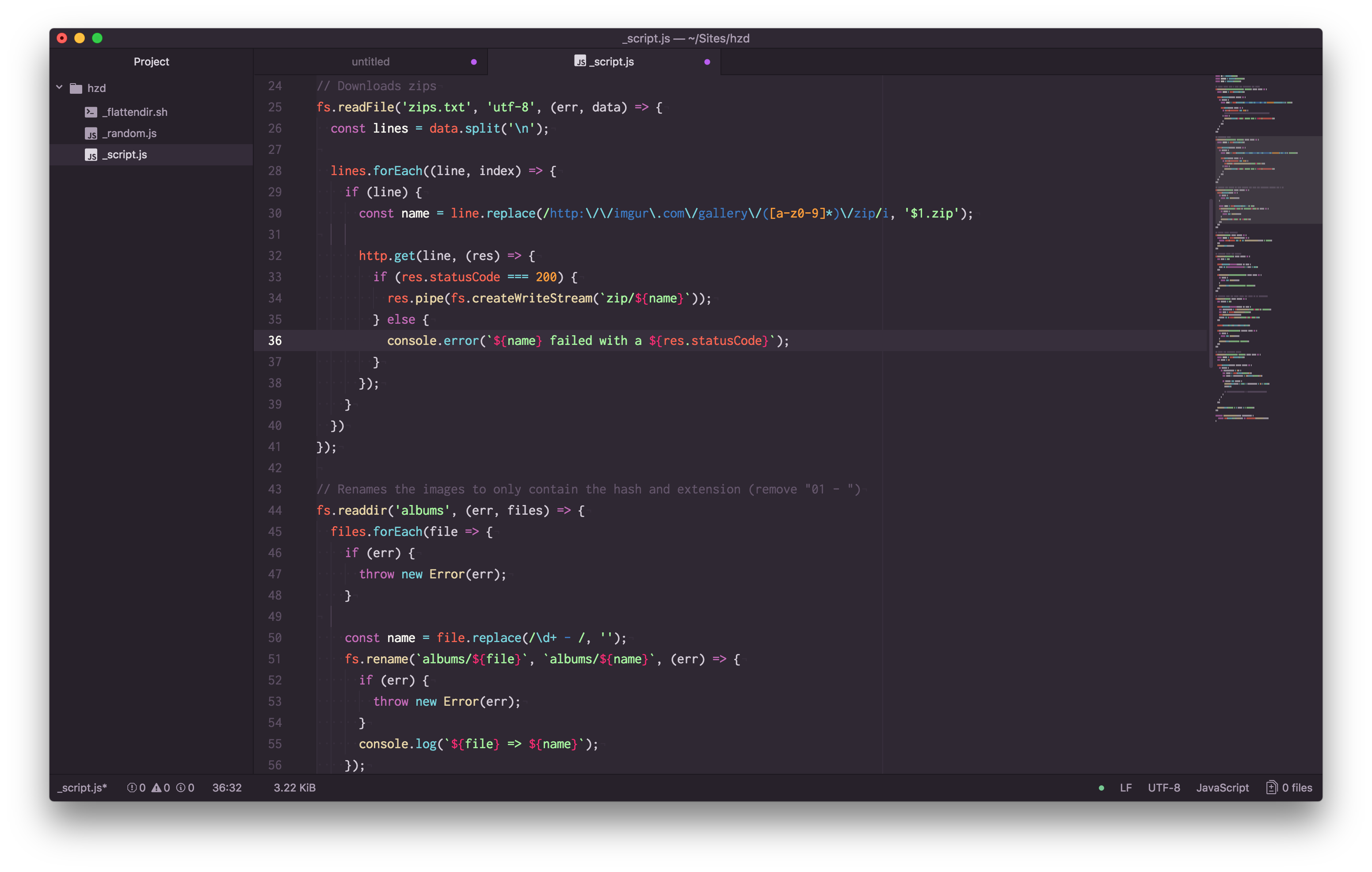
Task: Click the _script.js* status bar filename
Action: point(82,787)
